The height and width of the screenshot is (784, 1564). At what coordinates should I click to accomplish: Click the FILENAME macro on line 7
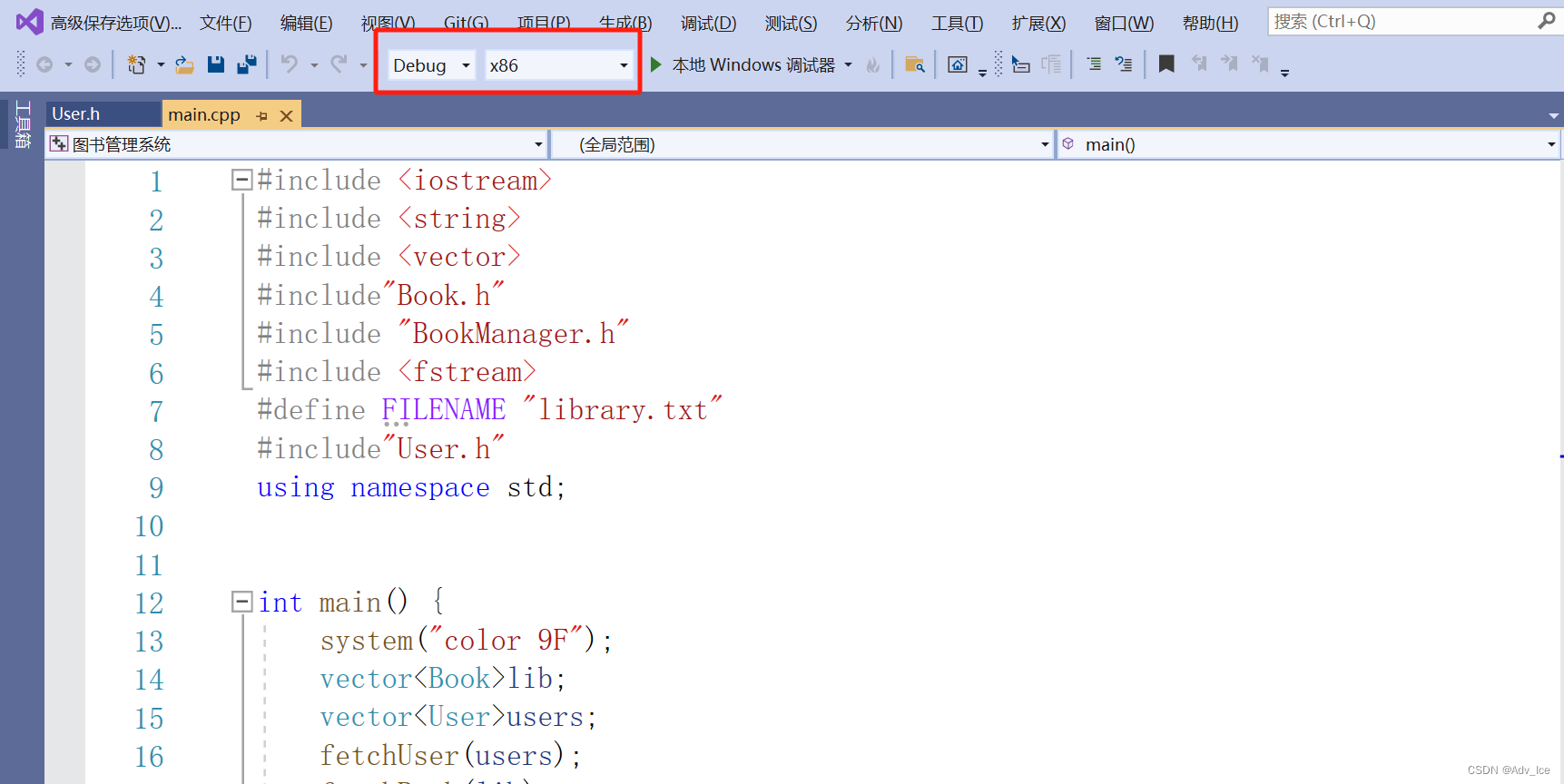point(443,410)
